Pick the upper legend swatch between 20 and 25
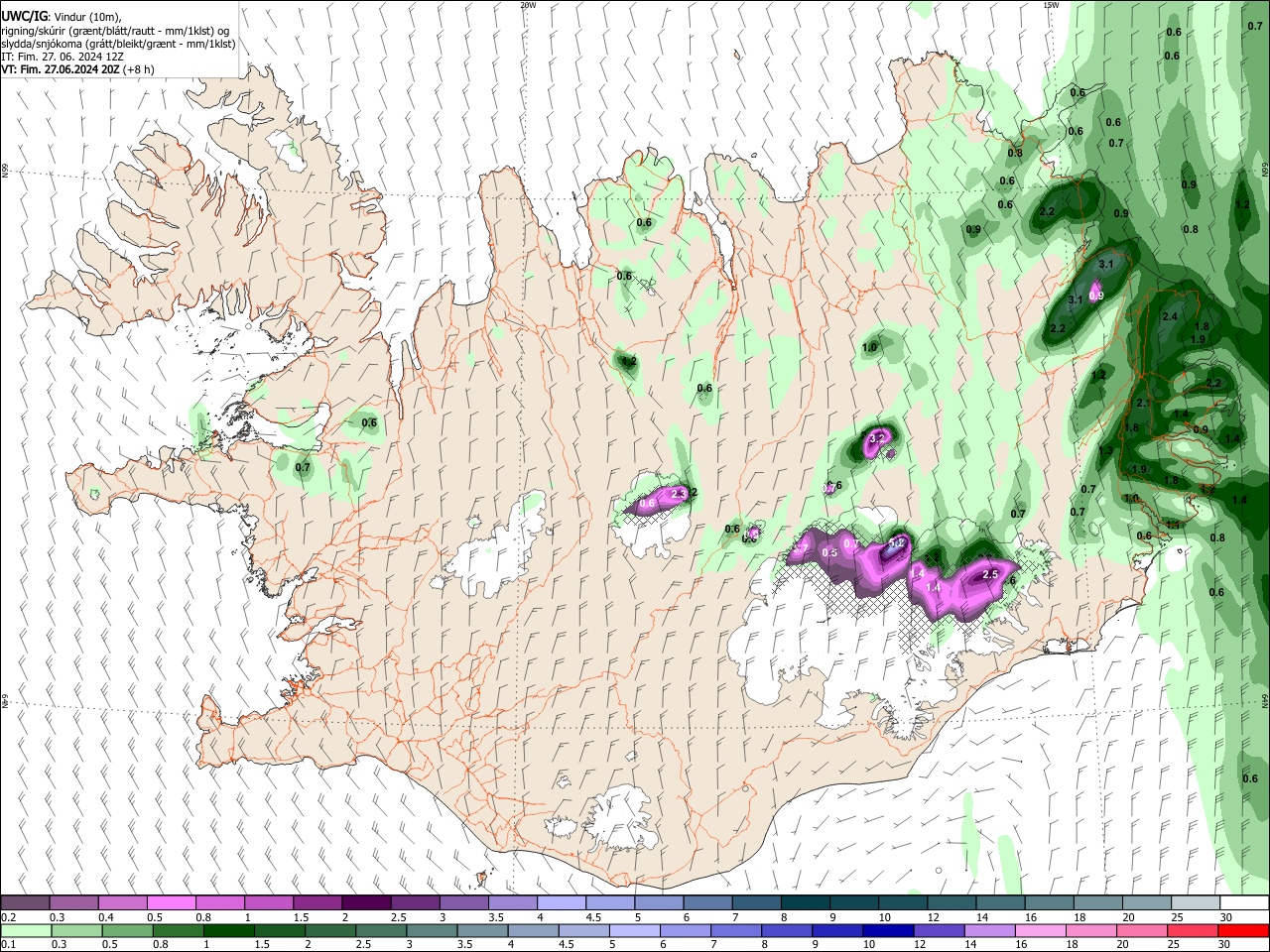Screen dimensions: 1270x952 click(x=1148, y=903)
